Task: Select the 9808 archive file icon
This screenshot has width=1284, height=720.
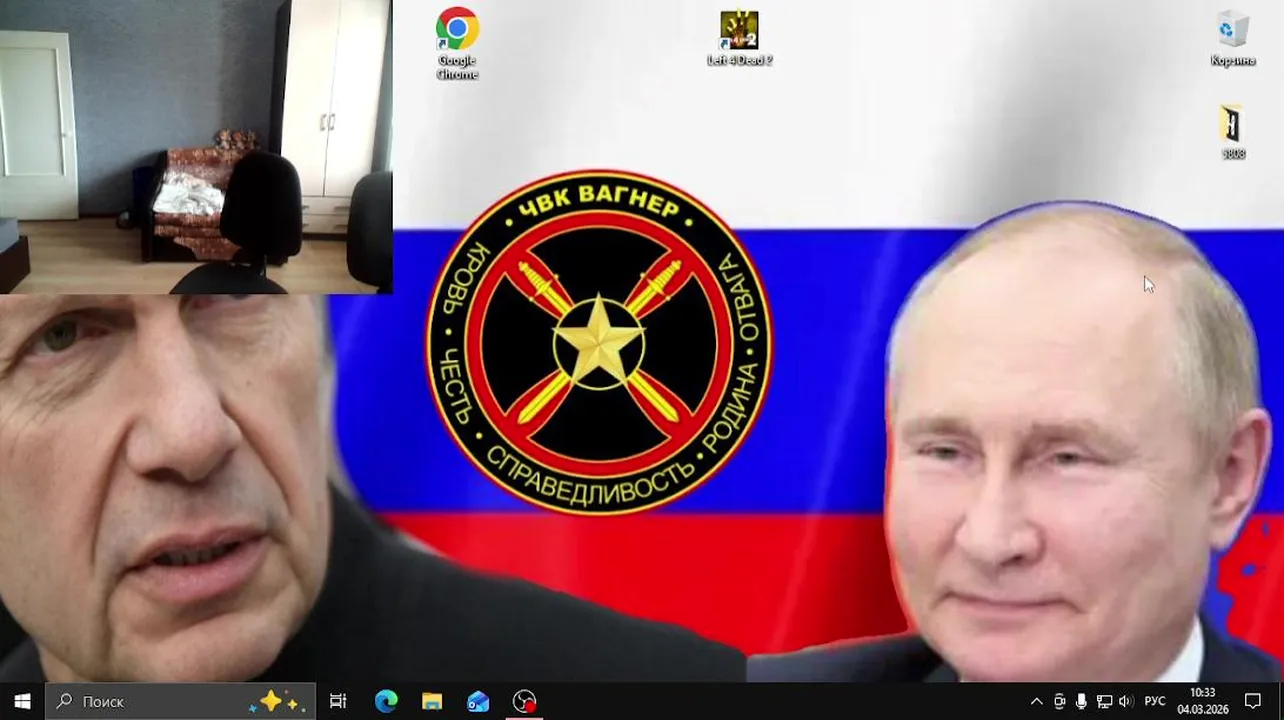Action: [x=1232, y=132]
